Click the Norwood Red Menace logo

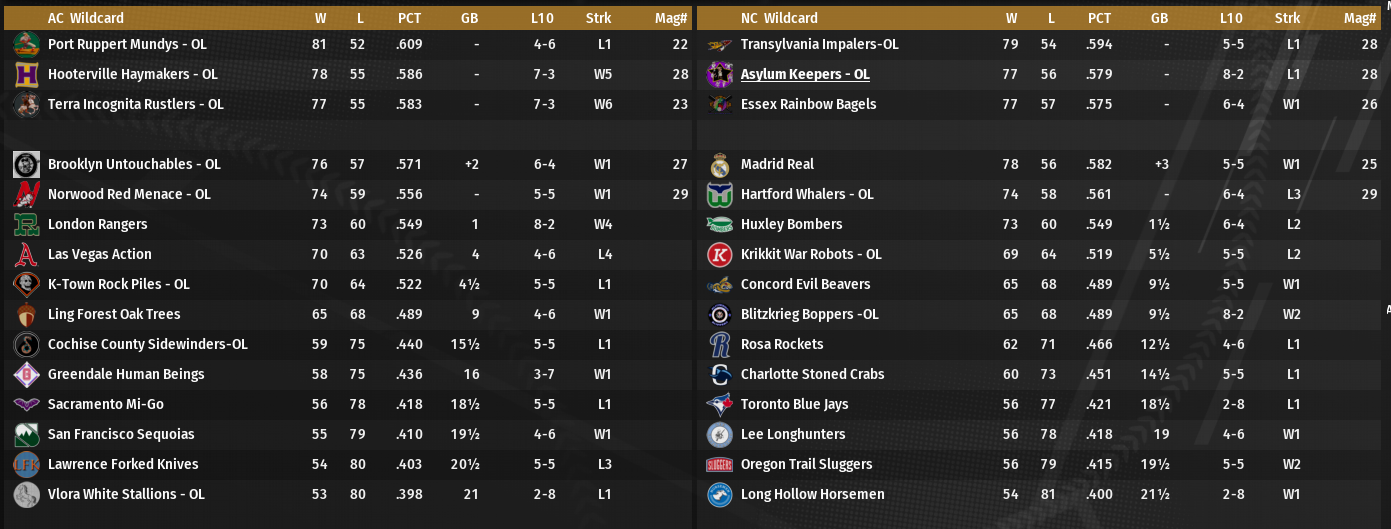tap(27, 194)
